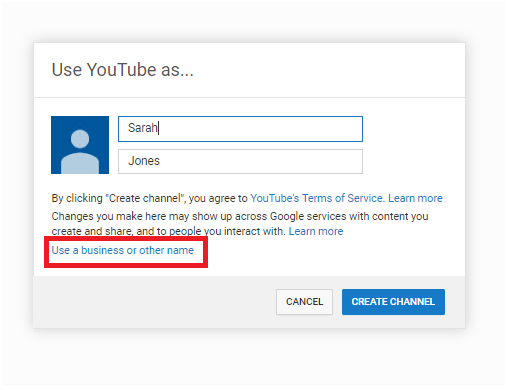Viewport: 507px width, 390px height.
Task: Open YouTube's Terms of Service link
Action: point(316,198)
